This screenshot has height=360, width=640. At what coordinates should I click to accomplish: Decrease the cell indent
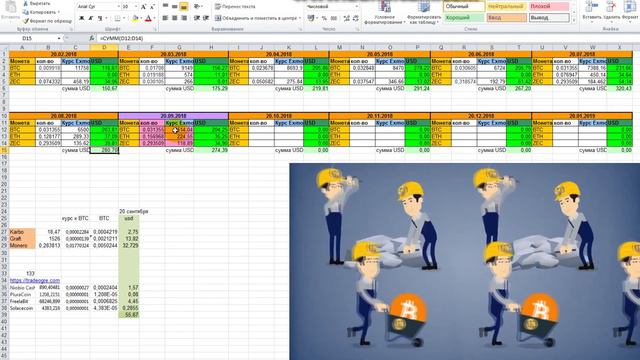point(197,18)
